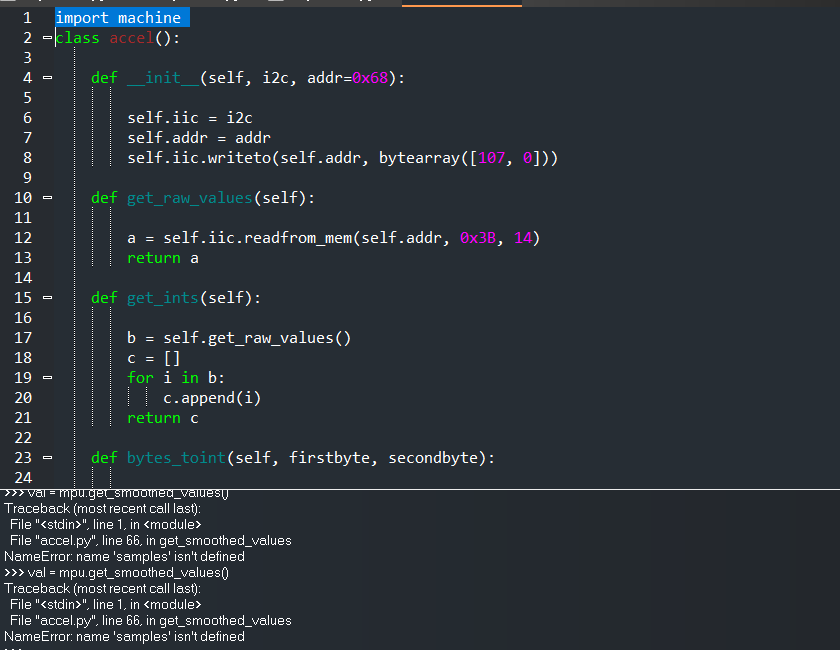Image resolution: width=840 pixels, height=650 pixels.
Task: Click first 'File "<stdin>", line 1' traceback entry
Action: coord(106,524)
